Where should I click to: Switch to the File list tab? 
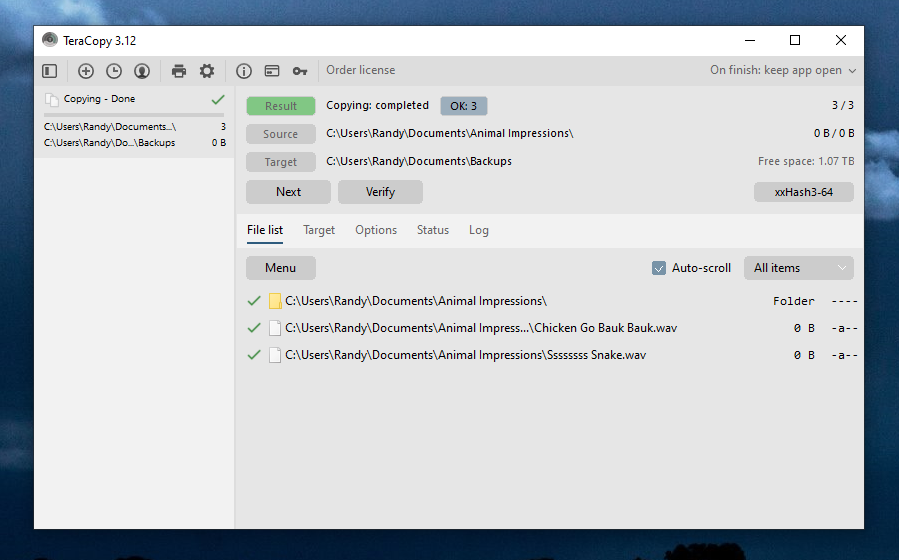pyautogui.click(x=265, y=230)
